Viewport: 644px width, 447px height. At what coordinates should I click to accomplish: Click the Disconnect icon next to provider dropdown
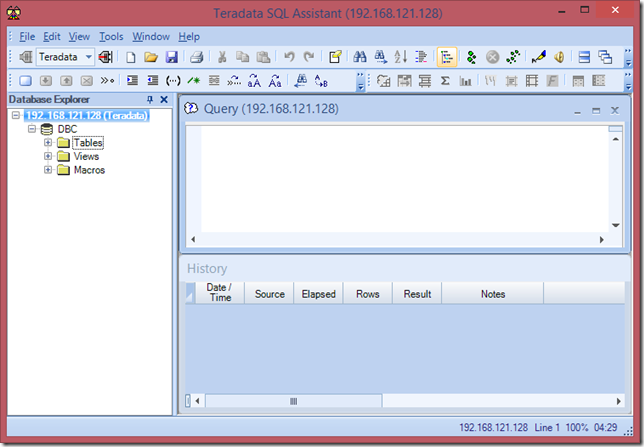[x=106, y=57]
